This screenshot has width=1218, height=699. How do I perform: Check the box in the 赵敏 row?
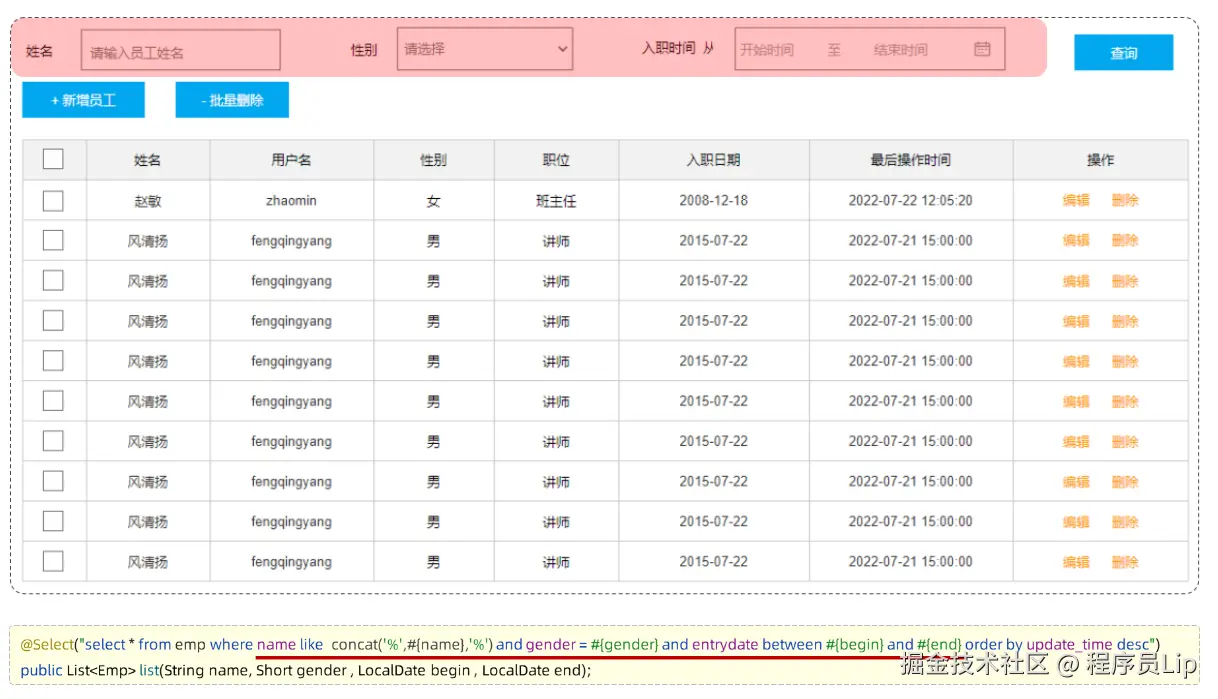pos(53,201)
